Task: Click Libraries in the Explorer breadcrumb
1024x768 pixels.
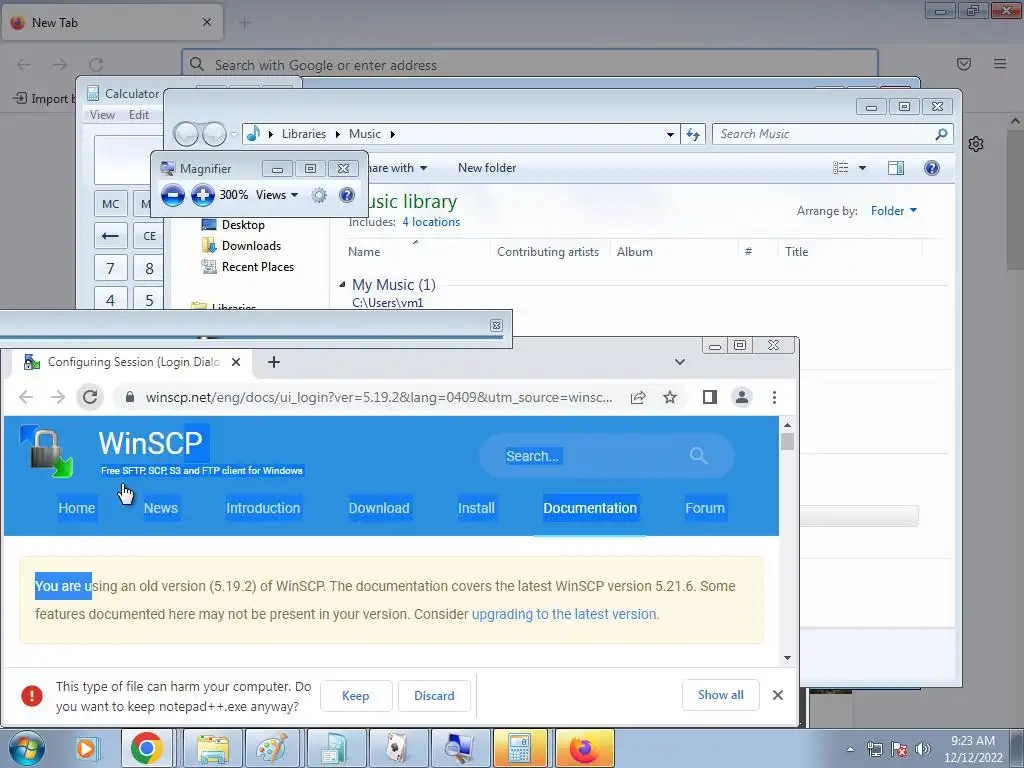Action: pos(304,134)
